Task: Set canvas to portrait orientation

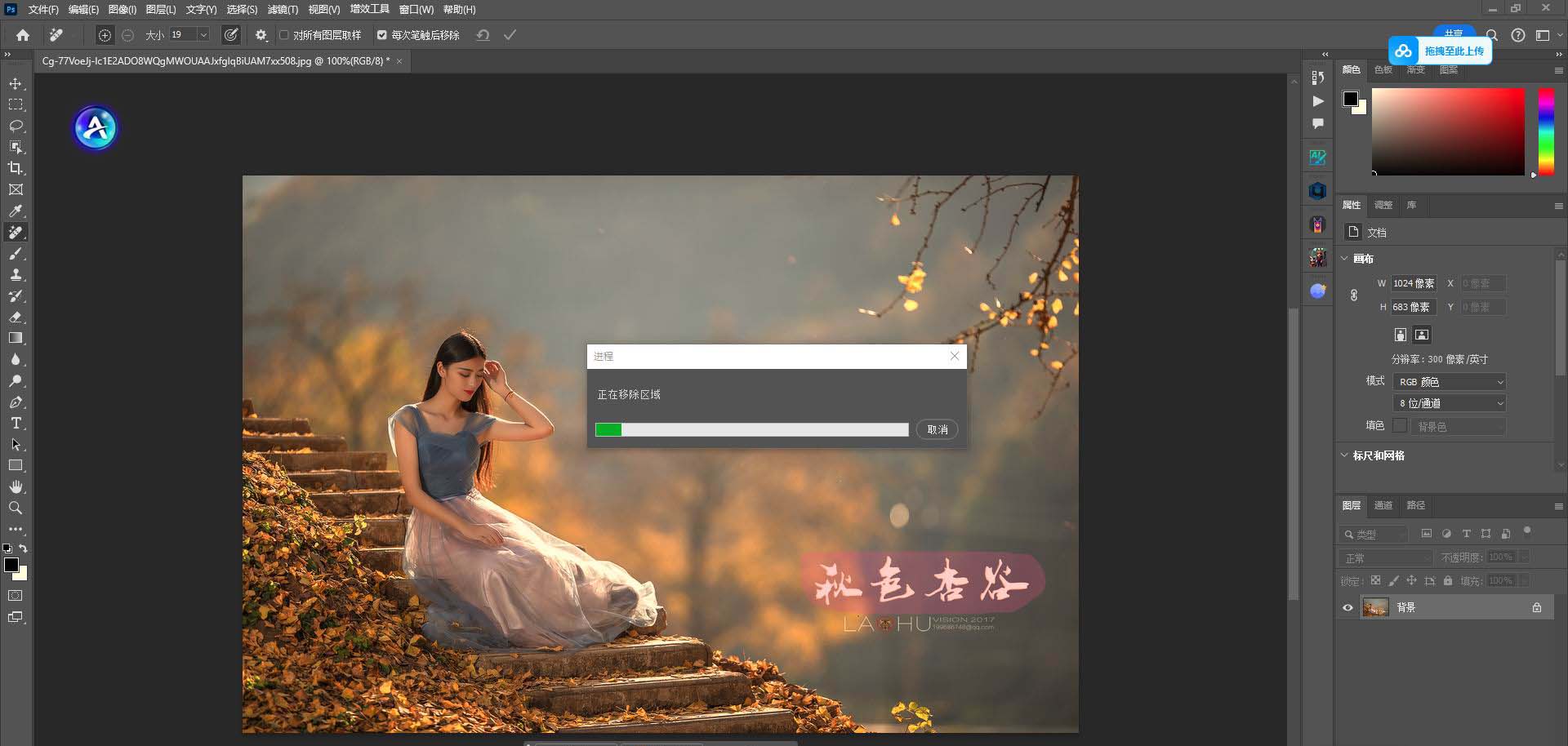Action: 1400,335
